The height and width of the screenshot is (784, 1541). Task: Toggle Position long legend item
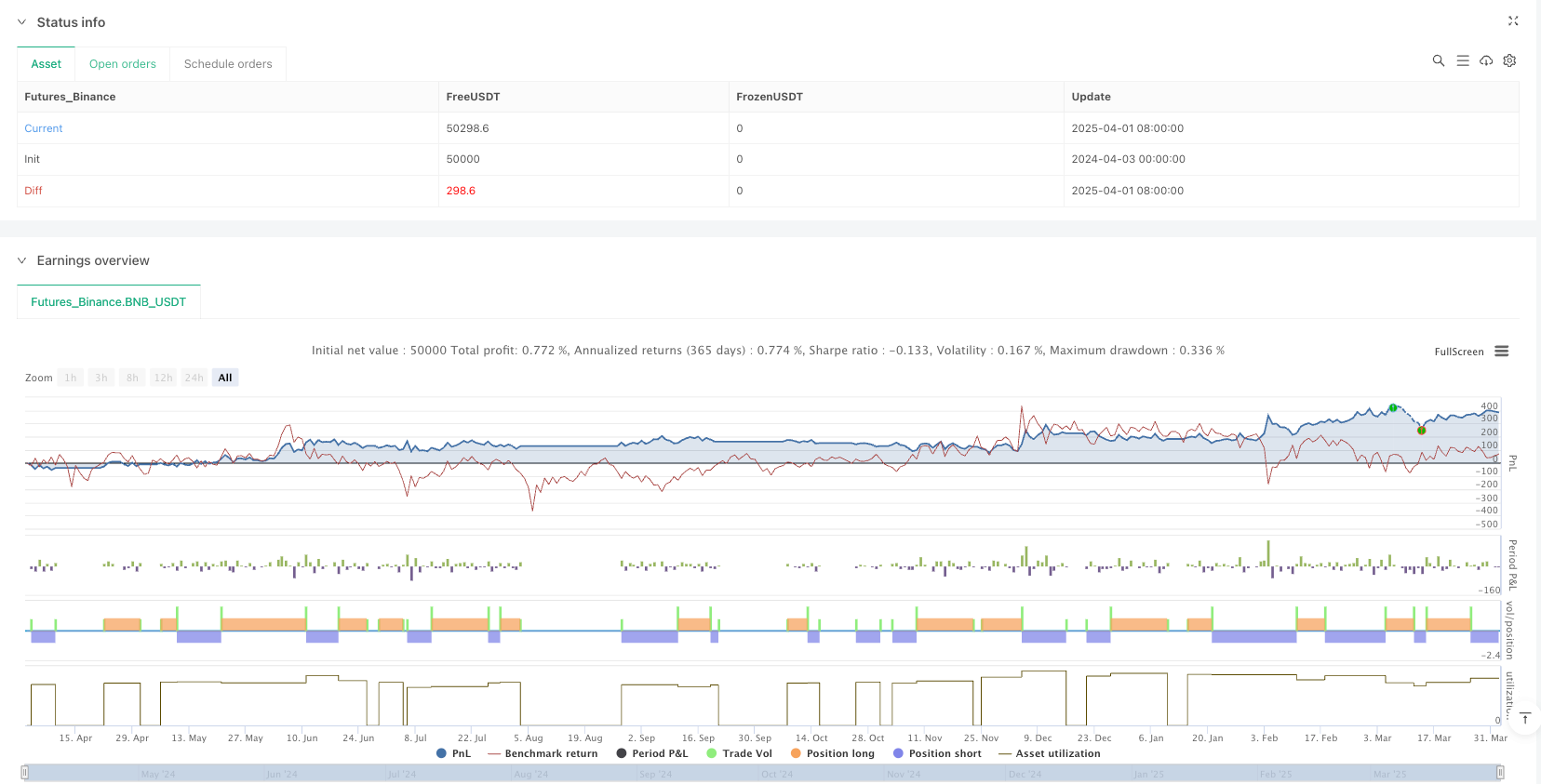click(x=832, y=753)
